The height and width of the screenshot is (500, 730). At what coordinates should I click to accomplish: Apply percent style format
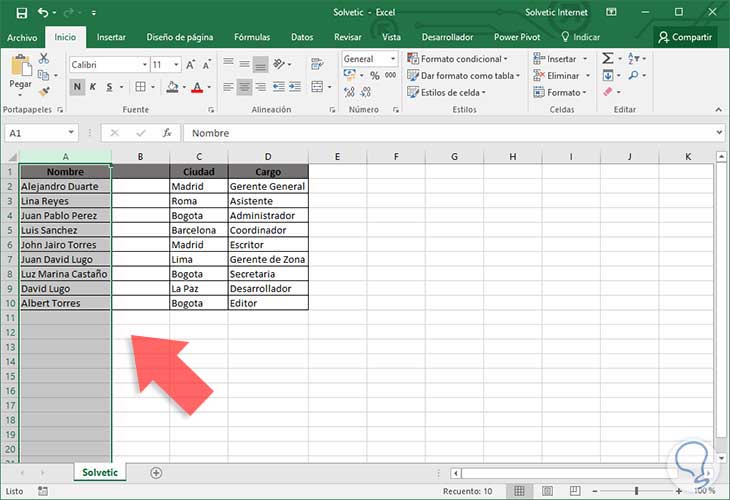point(375,75)
